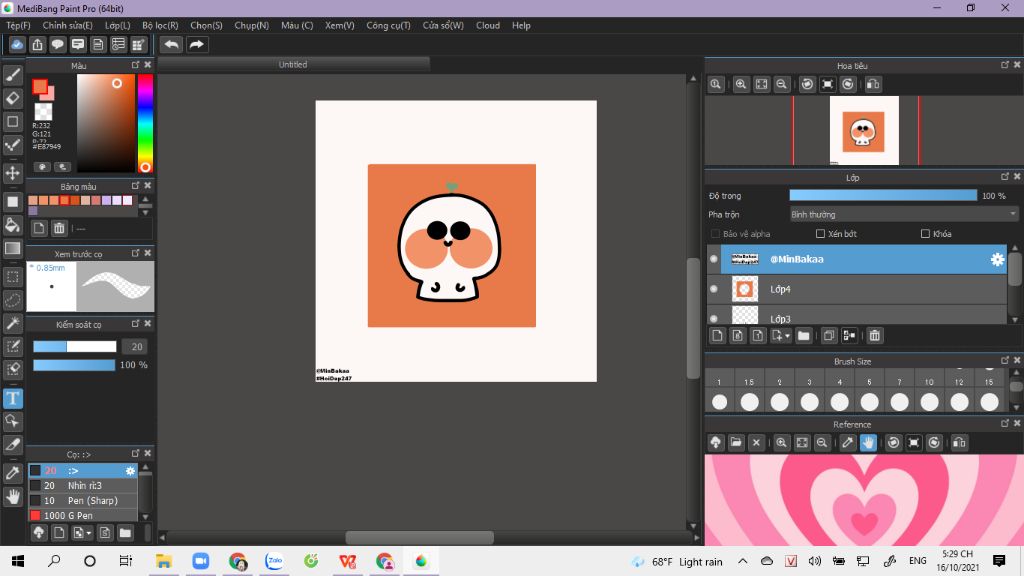The image size is (1024, 576).
Task: Zoom in using Navigator panel magnifier
Action: (x=741, y=85)
